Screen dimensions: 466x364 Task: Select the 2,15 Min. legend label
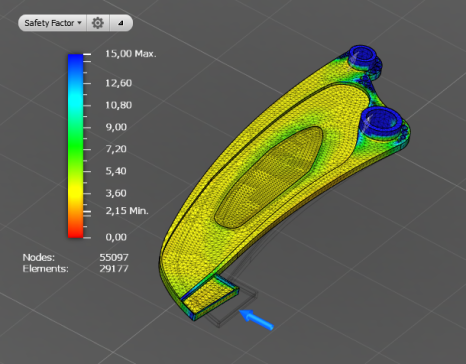(127, 211)
